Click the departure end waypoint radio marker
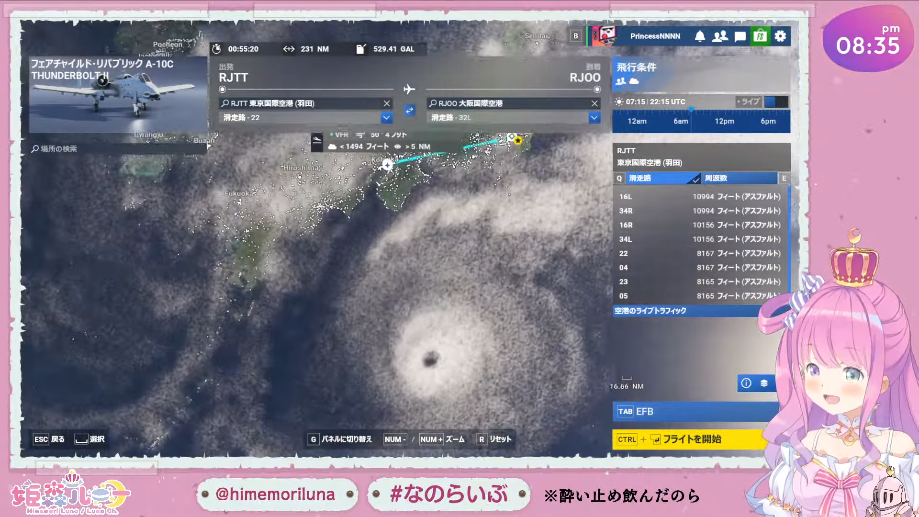The image size is (919, 517). tap(222, 90)
